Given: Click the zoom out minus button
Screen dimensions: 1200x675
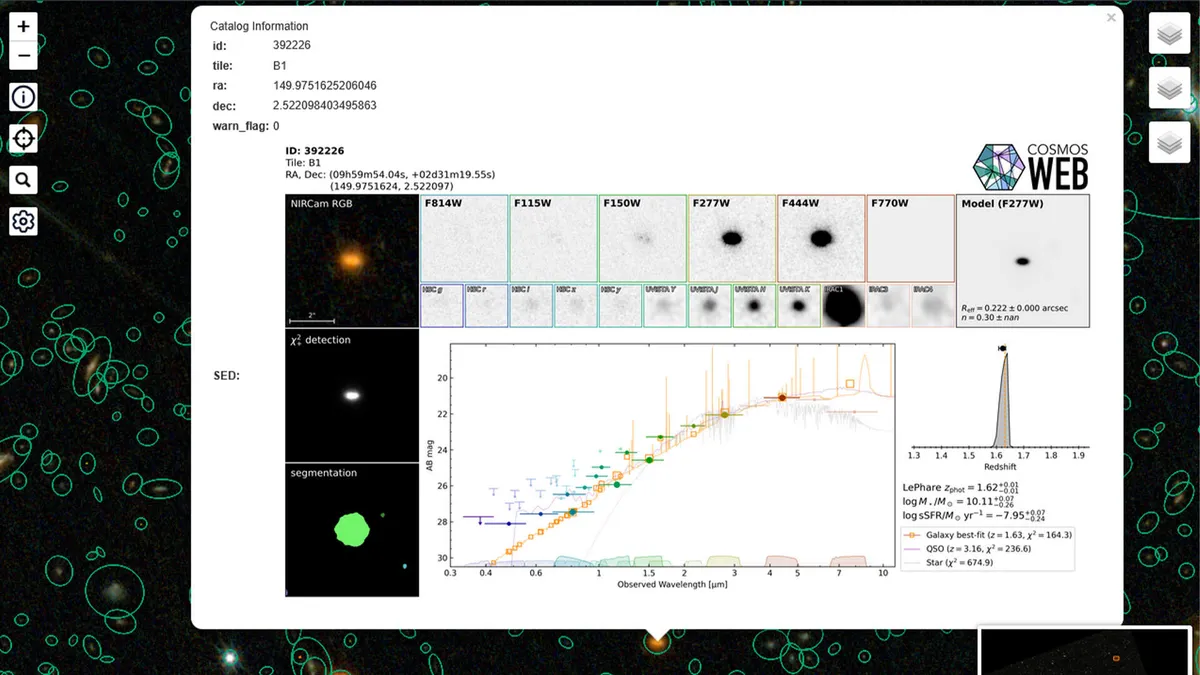Looking at the screenshot, I should [24, 55].
